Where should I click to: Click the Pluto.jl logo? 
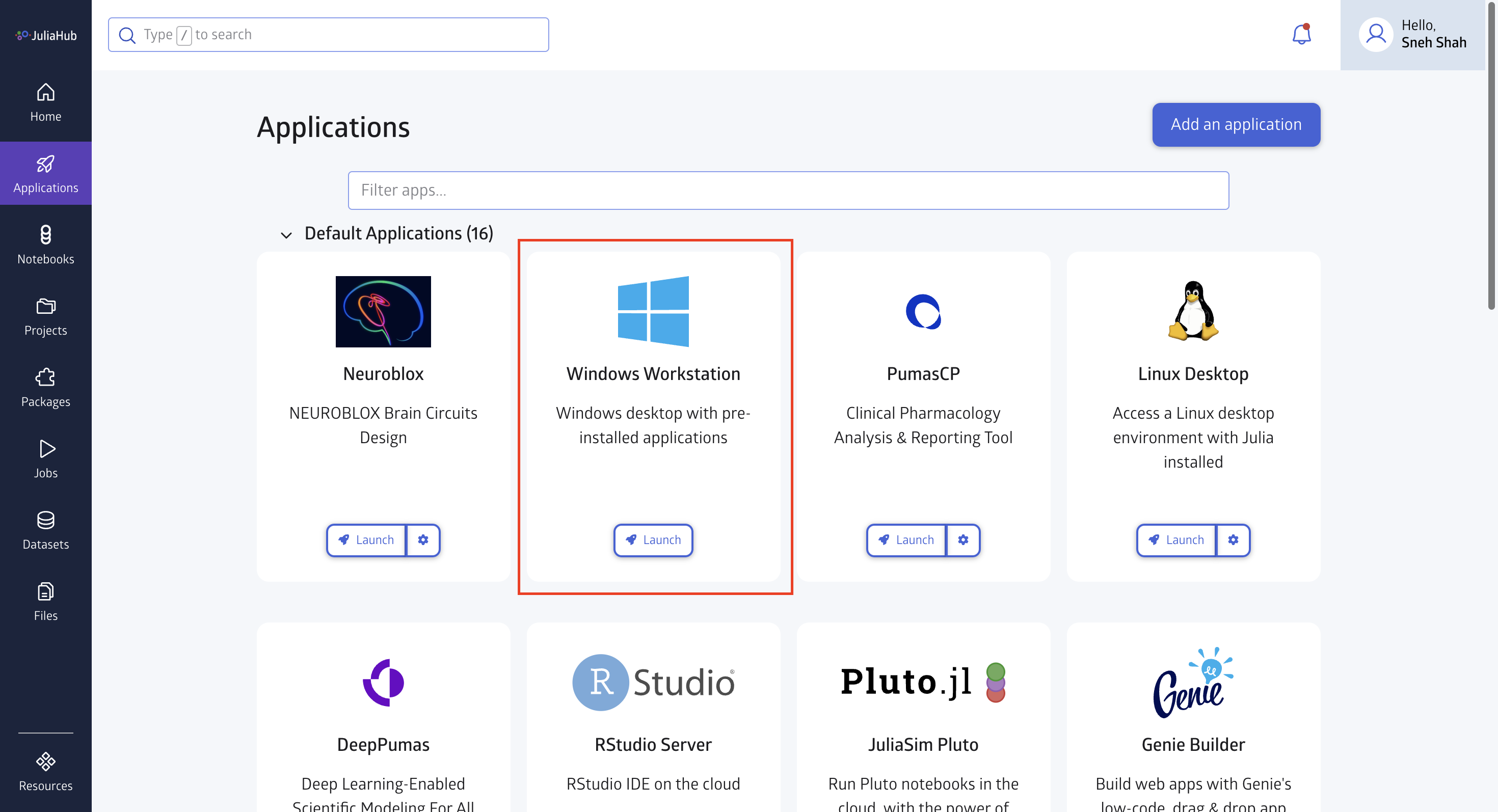923,683
